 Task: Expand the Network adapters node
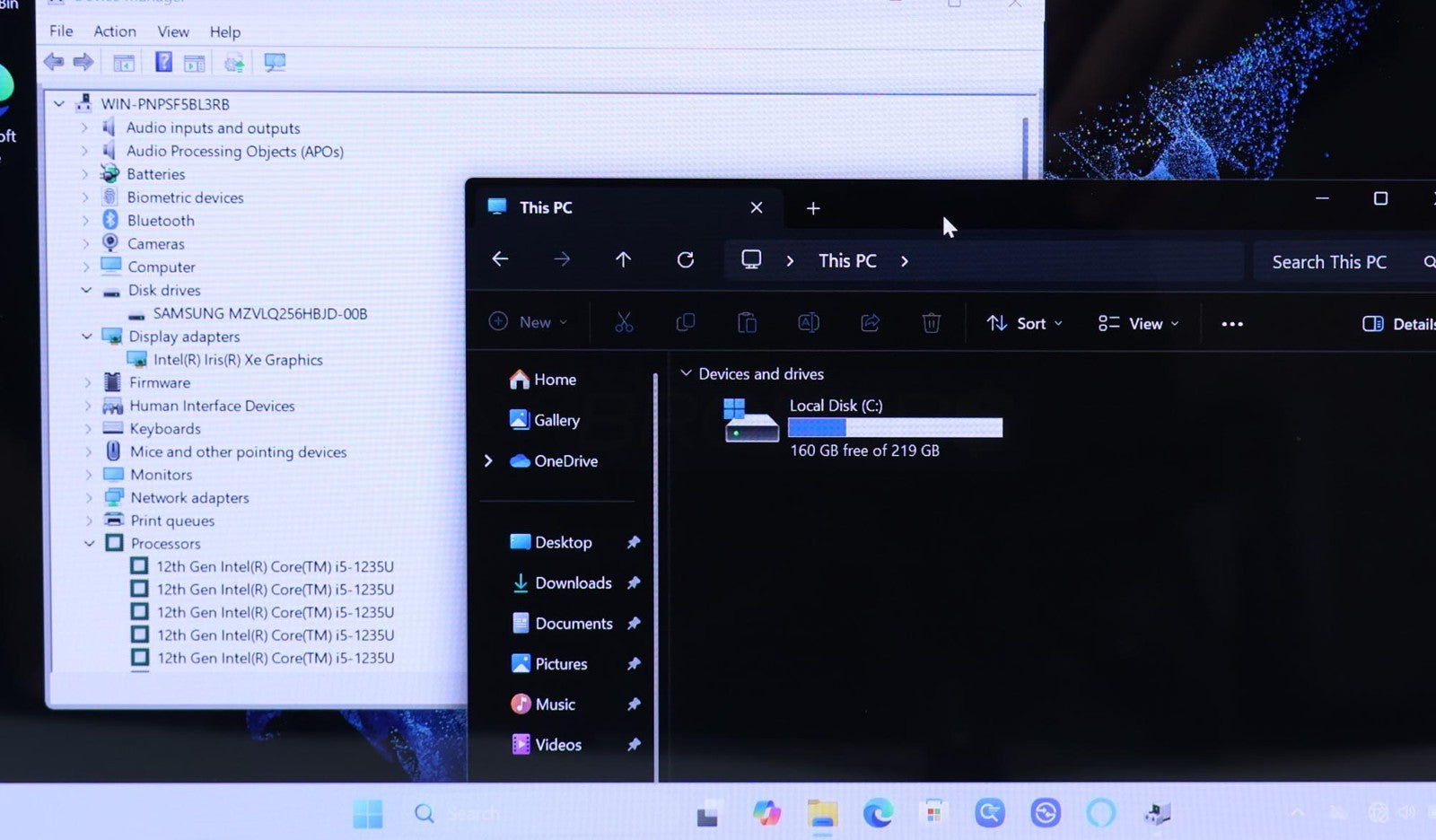point(88,498)
